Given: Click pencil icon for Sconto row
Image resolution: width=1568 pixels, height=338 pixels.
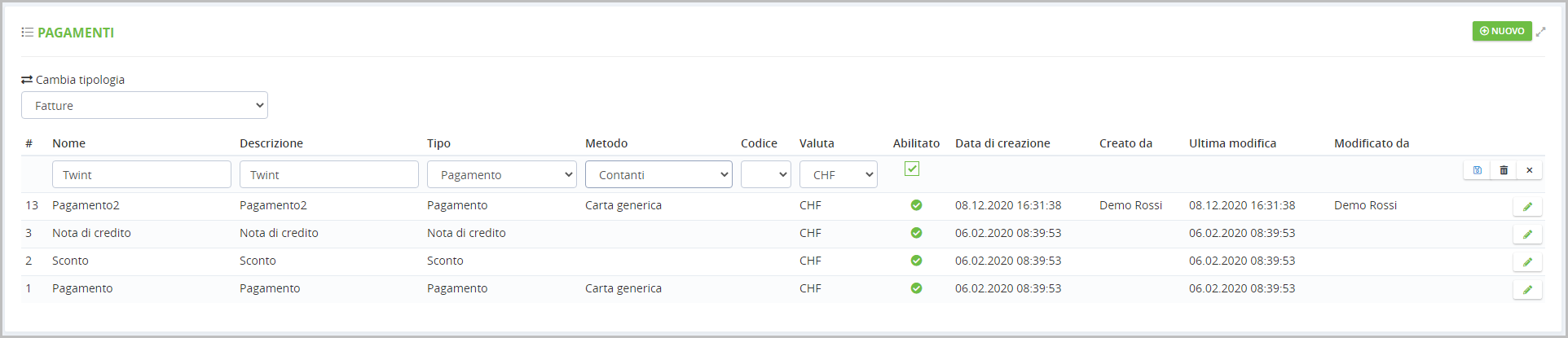Looking at the screenshot, I should [x=1527, y=262].
